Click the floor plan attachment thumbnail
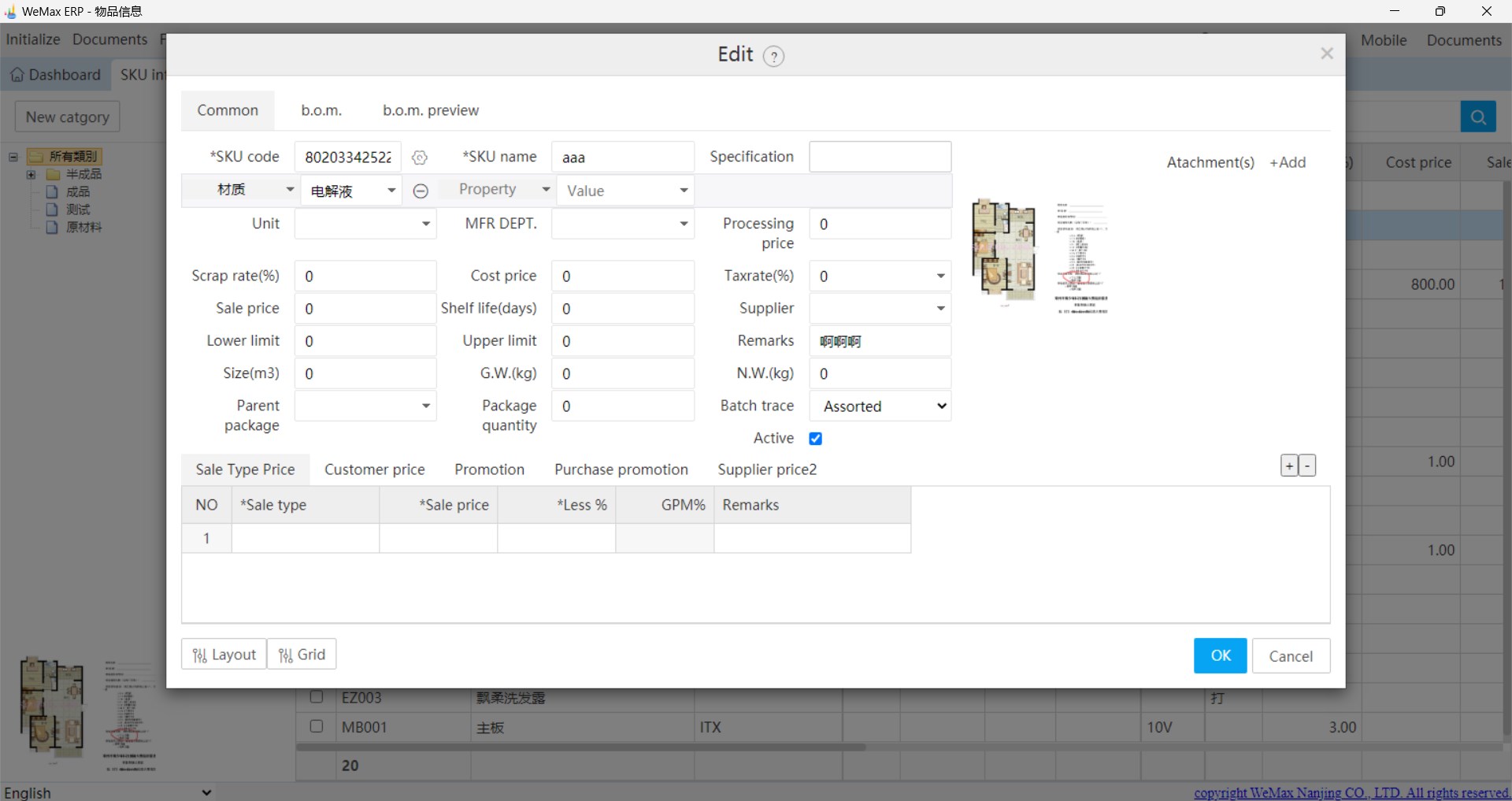The image size is (1512, 801). [x=1004, y=251]
